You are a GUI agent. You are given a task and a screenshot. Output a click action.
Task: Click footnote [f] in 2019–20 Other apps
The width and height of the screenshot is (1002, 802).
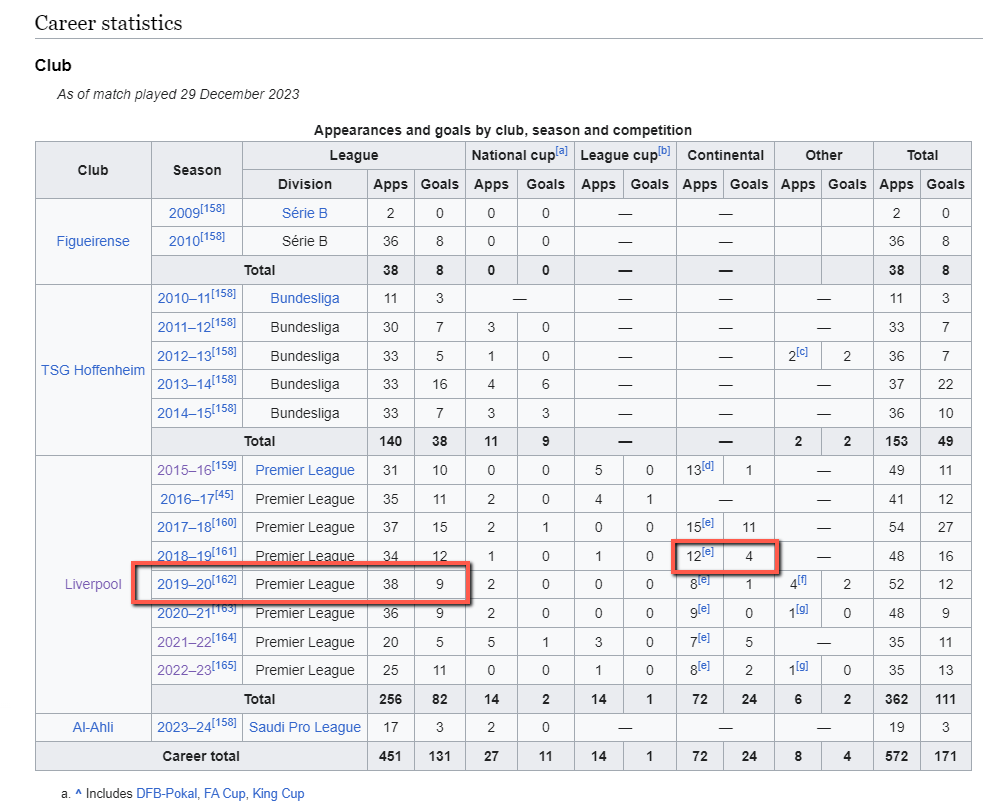tap(801, 580)
